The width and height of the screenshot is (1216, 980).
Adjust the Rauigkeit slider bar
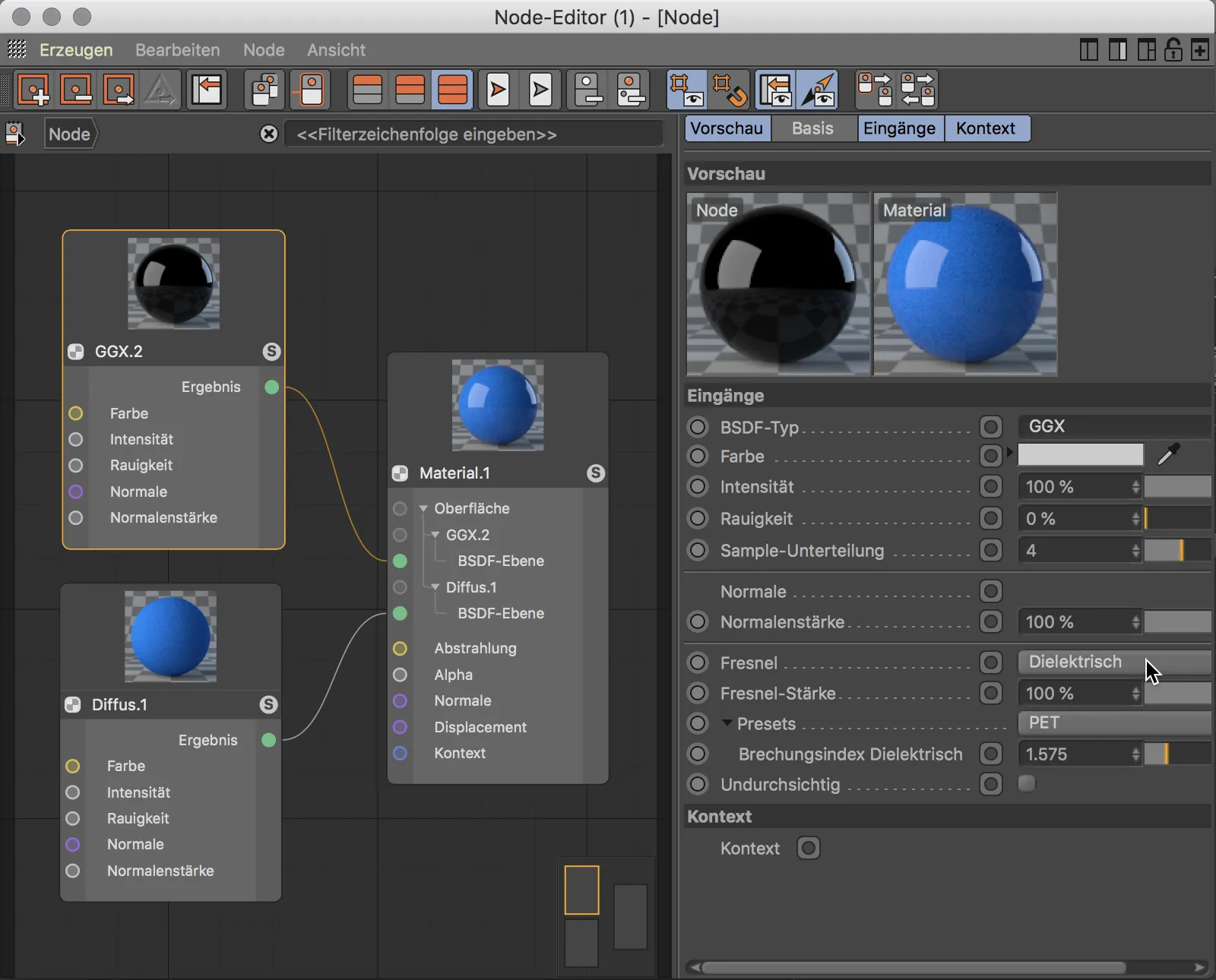(1177, 519)
